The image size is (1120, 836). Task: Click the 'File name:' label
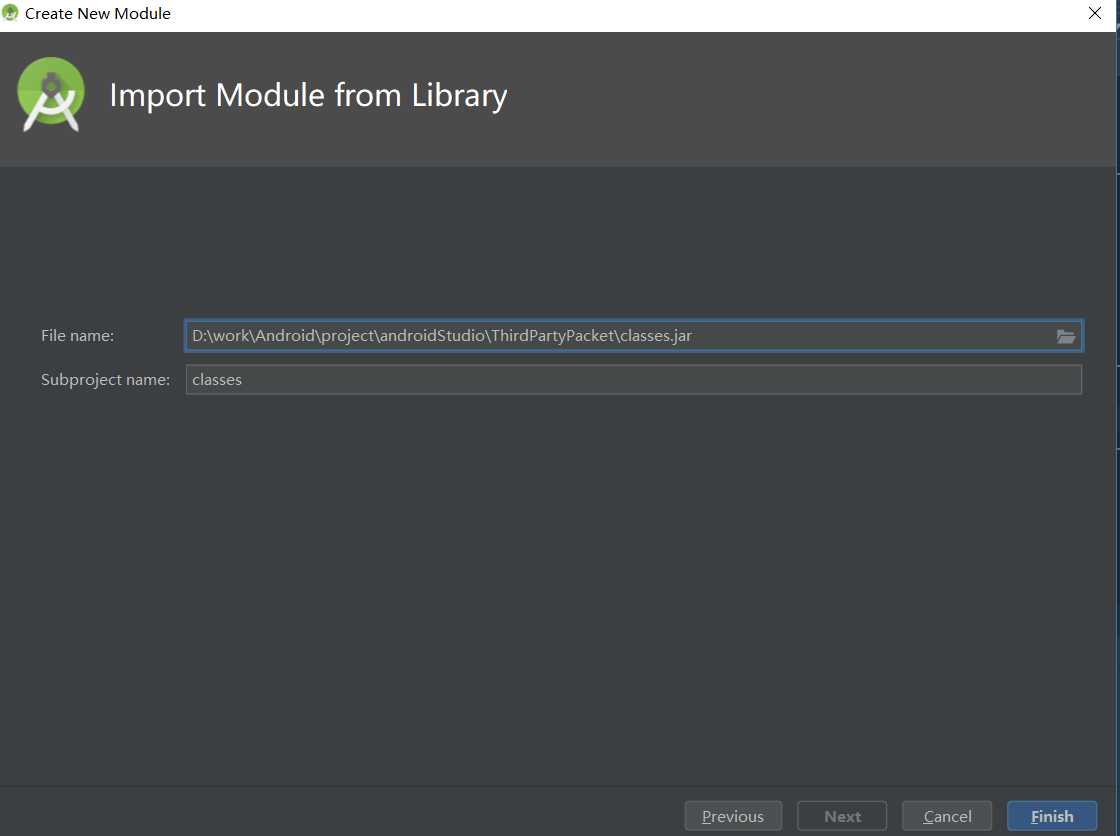pyautogui.click(x=77, y=336)
